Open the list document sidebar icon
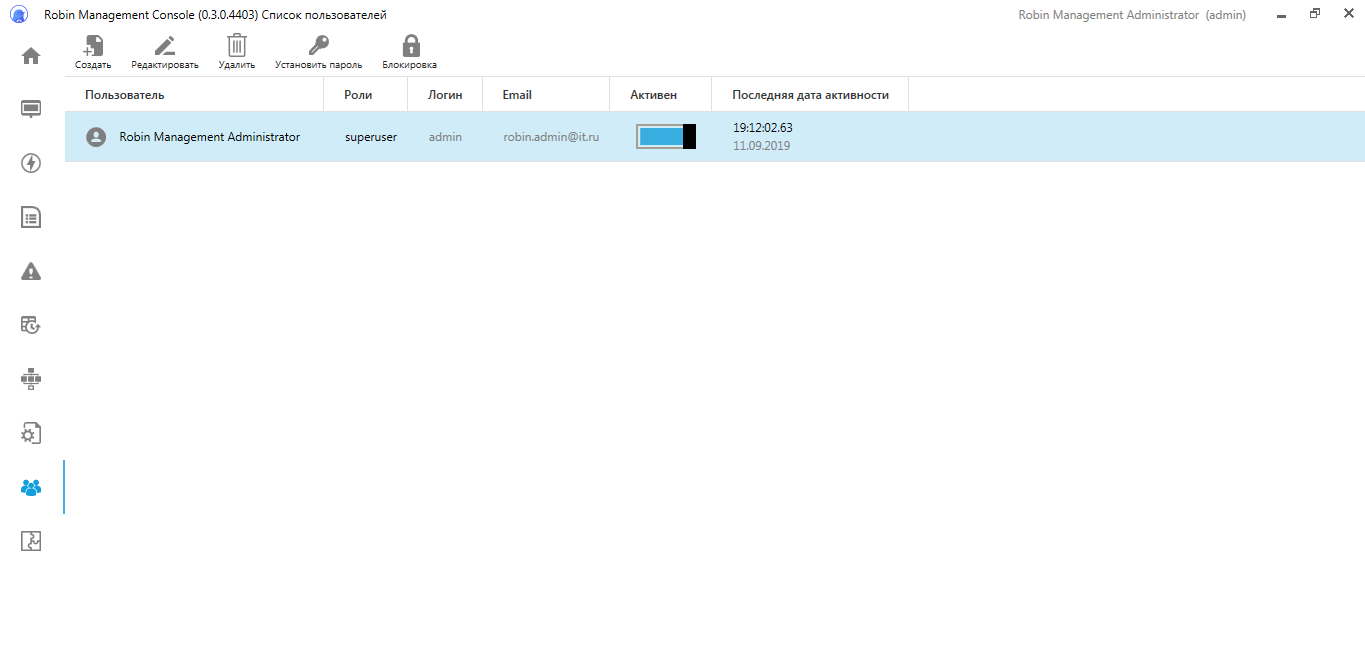1365x670 pixels. pyautogui.click(x=31, y=217)
